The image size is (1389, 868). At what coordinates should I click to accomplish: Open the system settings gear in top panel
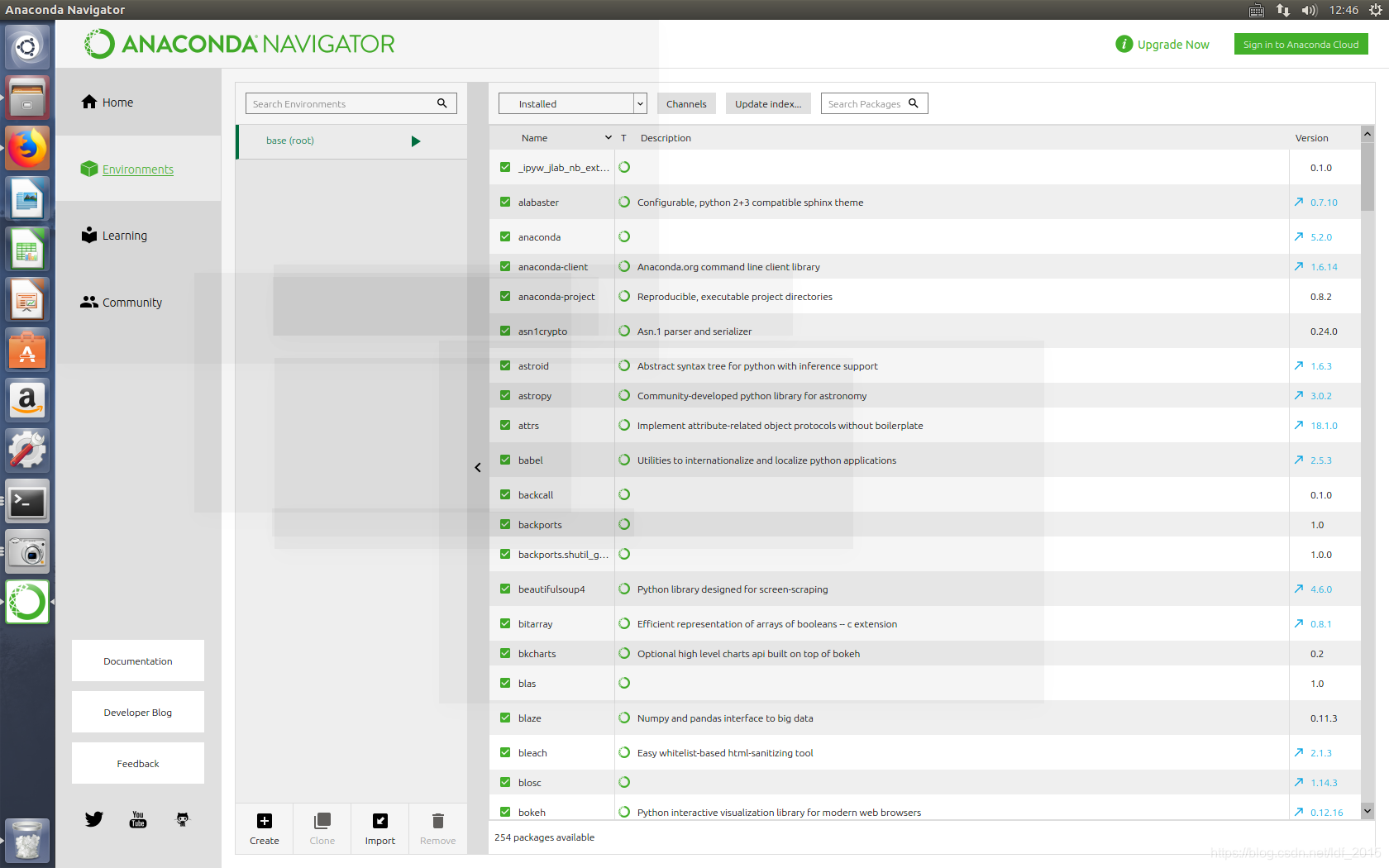click(1376, 10)
